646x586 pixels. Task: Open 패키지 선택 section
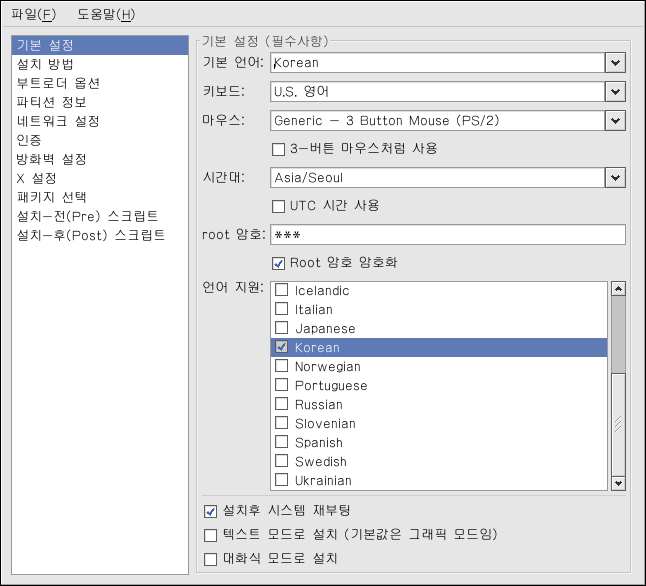click(51, 197)
